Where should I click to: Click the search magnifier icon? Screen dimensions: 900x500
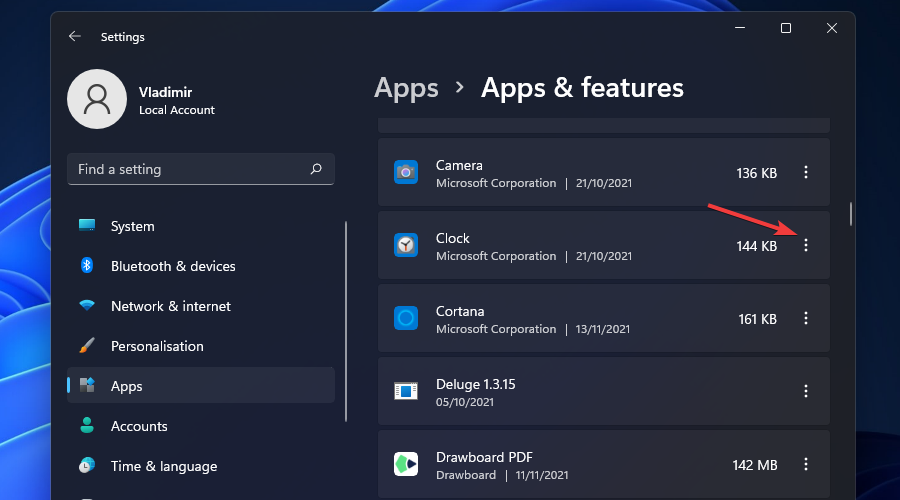(316, 169)
